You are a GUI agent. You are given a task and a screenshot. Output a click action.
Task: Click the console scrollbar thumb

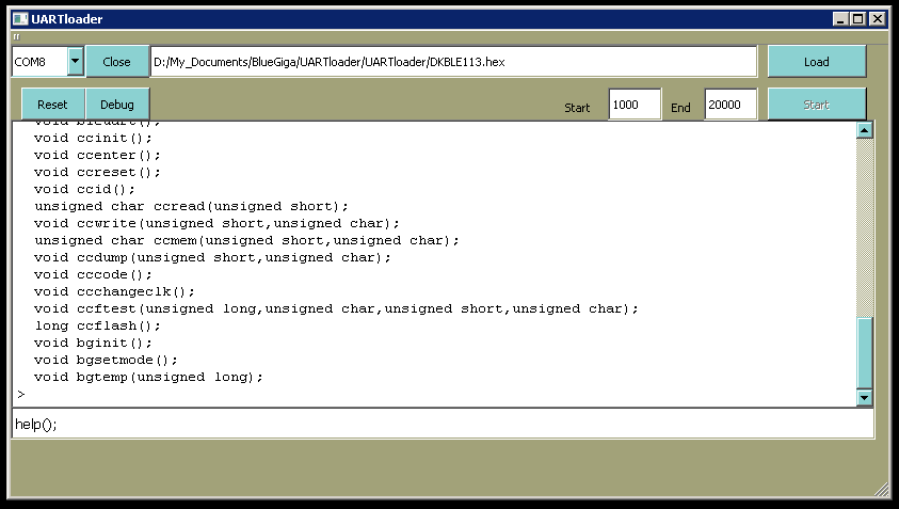coord(864,353)
